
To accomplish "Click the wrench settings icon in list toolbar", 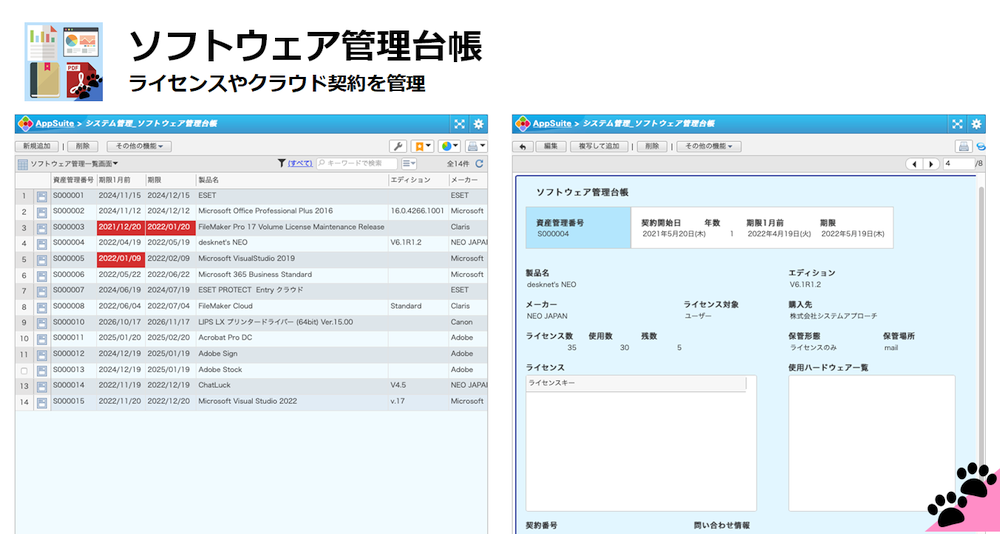I will (397, 146).
